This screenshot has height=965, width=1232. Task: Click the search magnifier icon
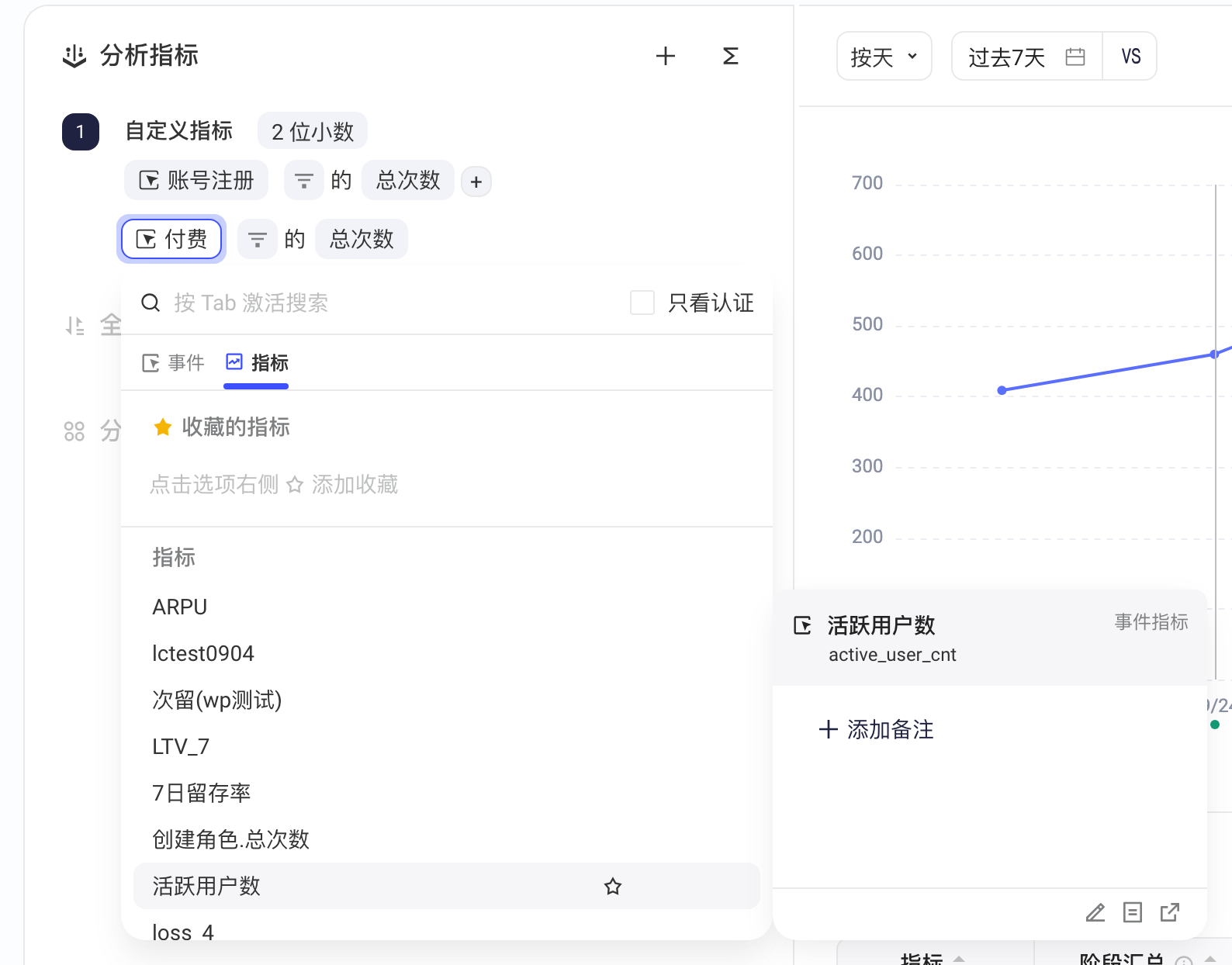pyautogui.click(x=151, y=303)
